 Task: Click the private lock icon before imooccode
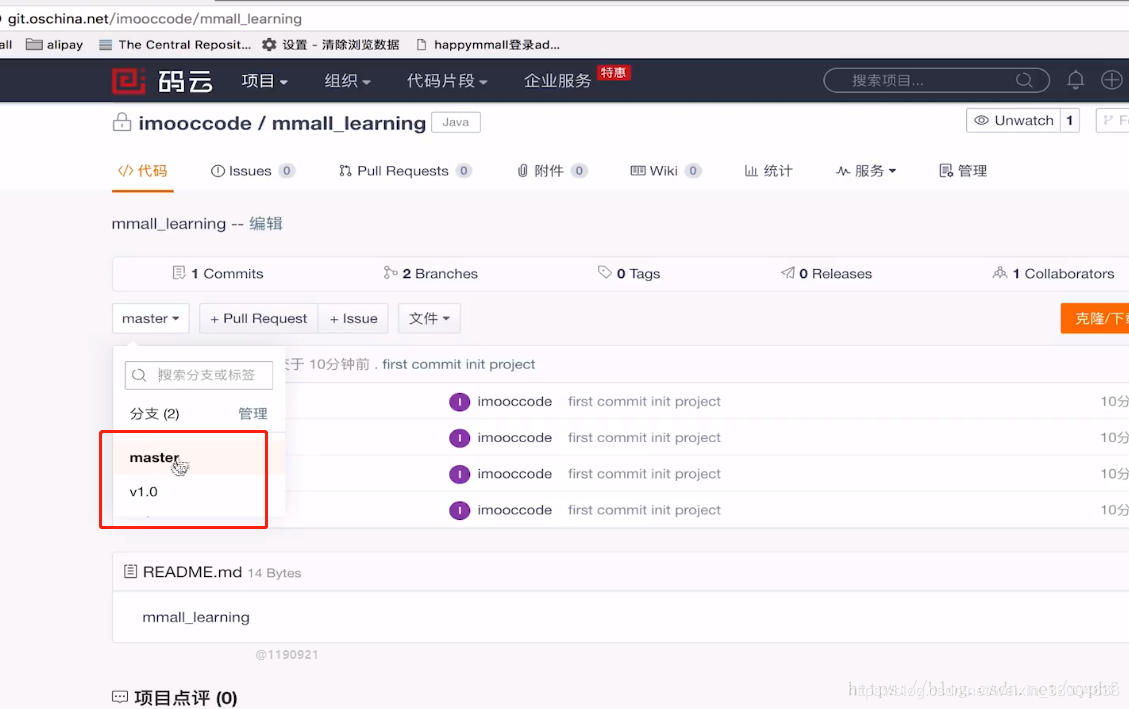click(122, 122)
